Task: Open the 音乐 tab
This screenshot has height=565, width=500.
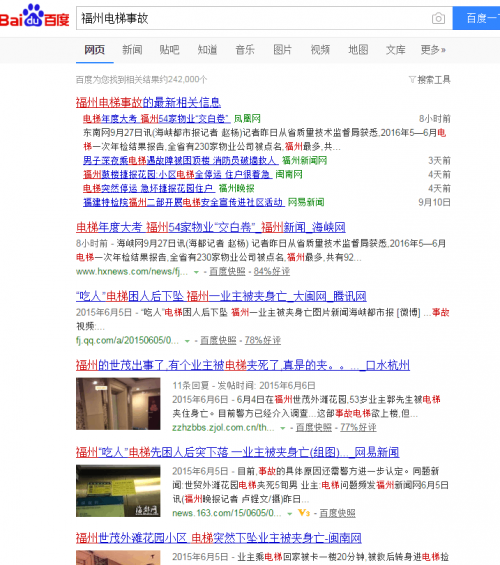Action: coord(245,50)
